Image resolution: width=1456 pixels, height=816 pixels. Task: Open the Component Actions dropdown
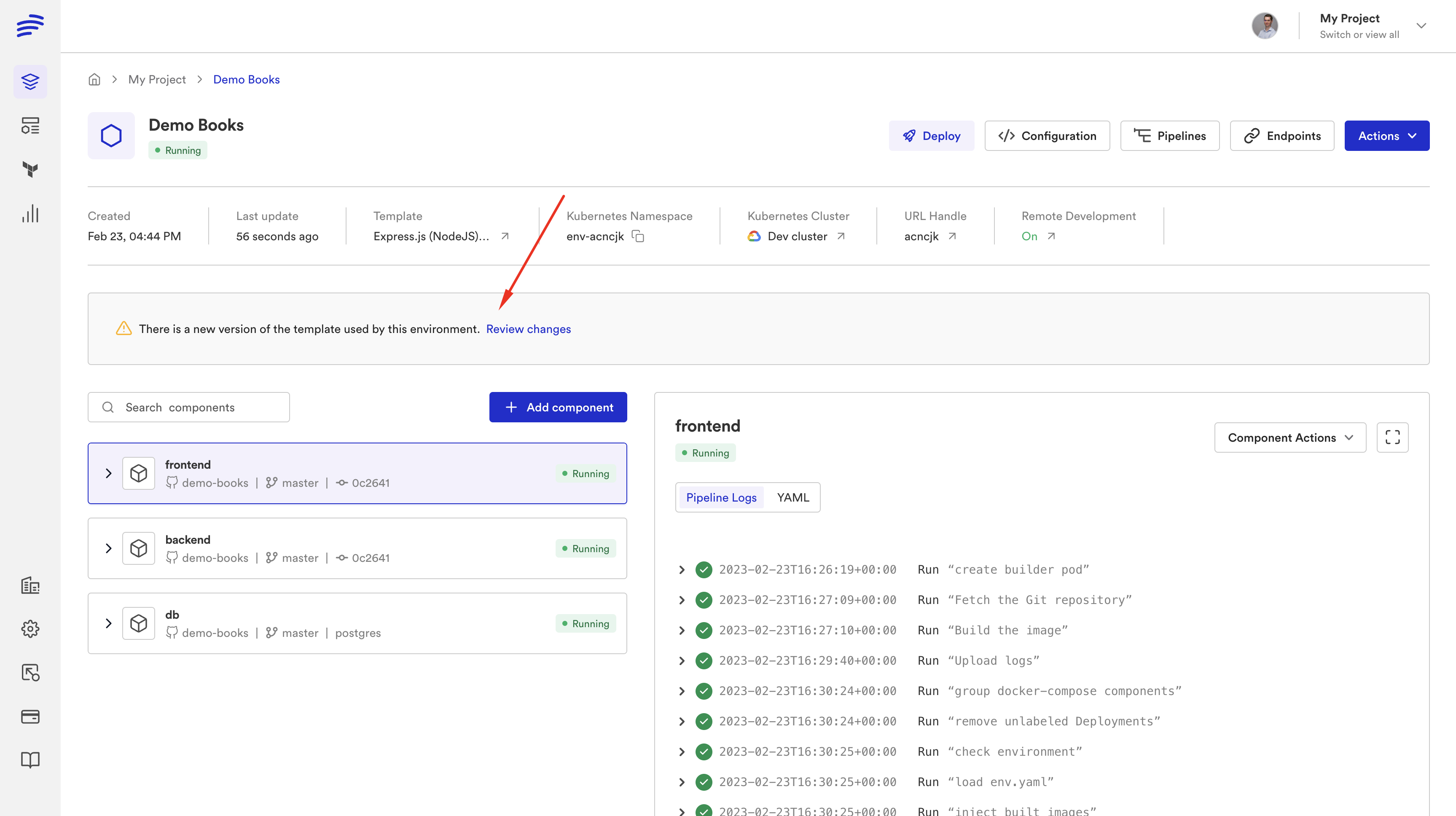coord(1290,437)
